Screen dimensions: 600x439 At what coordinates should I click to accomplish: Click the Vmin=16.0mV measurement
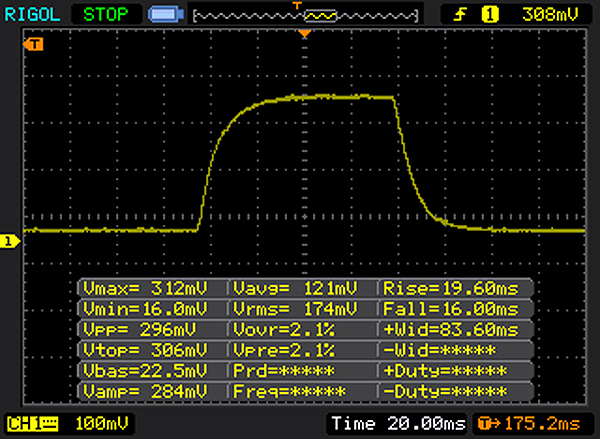coord(145,308)
